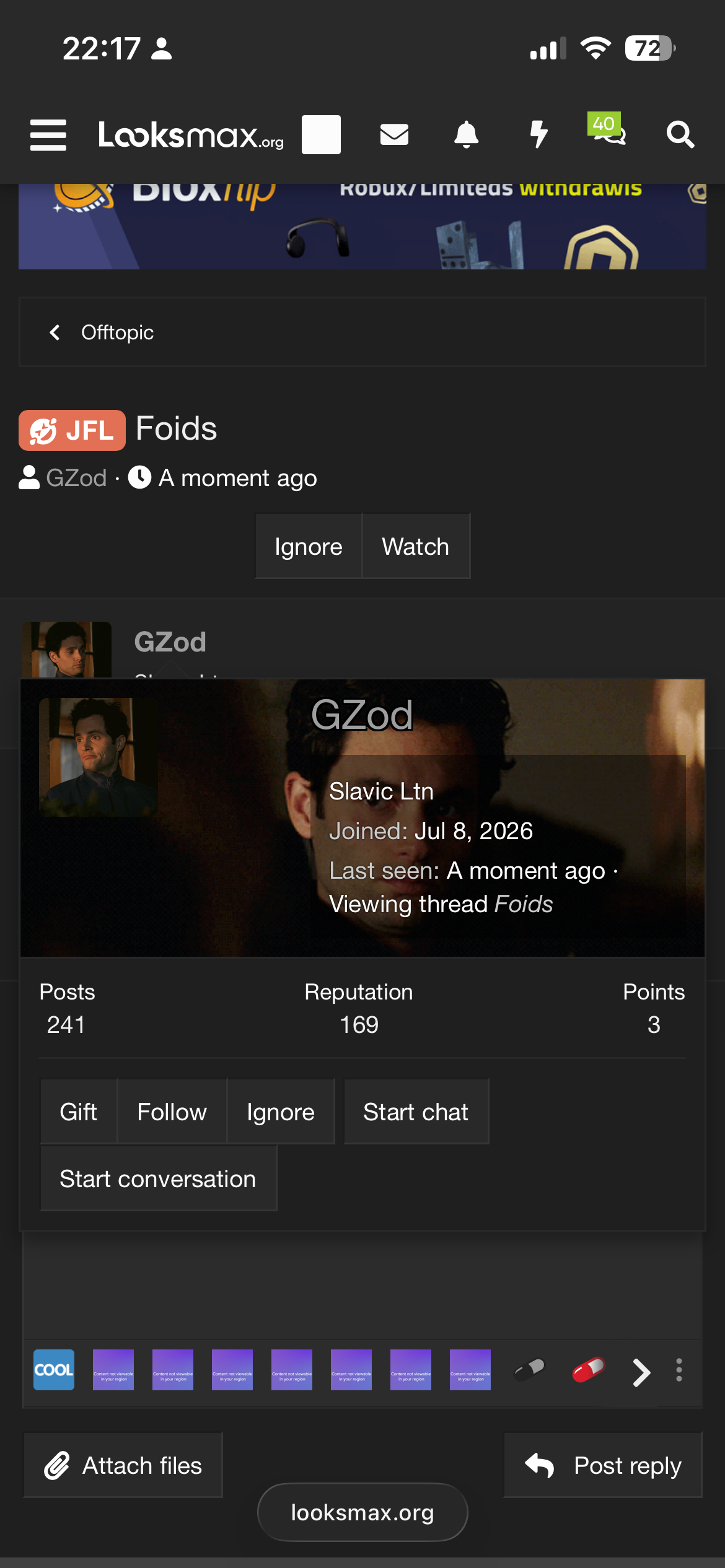The width and height of the screenshot is (725, 1568).
Task: Expand more emojis with right chevron
Action: pyautogui.click(x=642, y=1372)
